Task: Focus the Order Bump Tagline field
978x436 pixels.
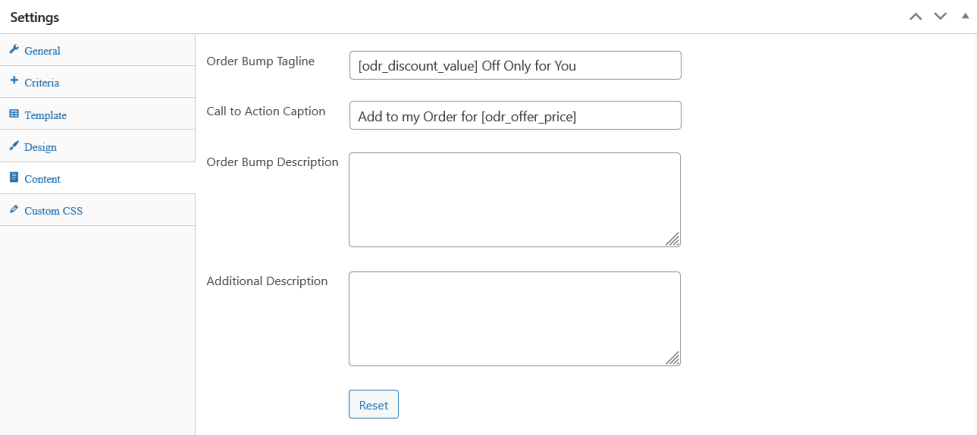Action: point(515,66)
